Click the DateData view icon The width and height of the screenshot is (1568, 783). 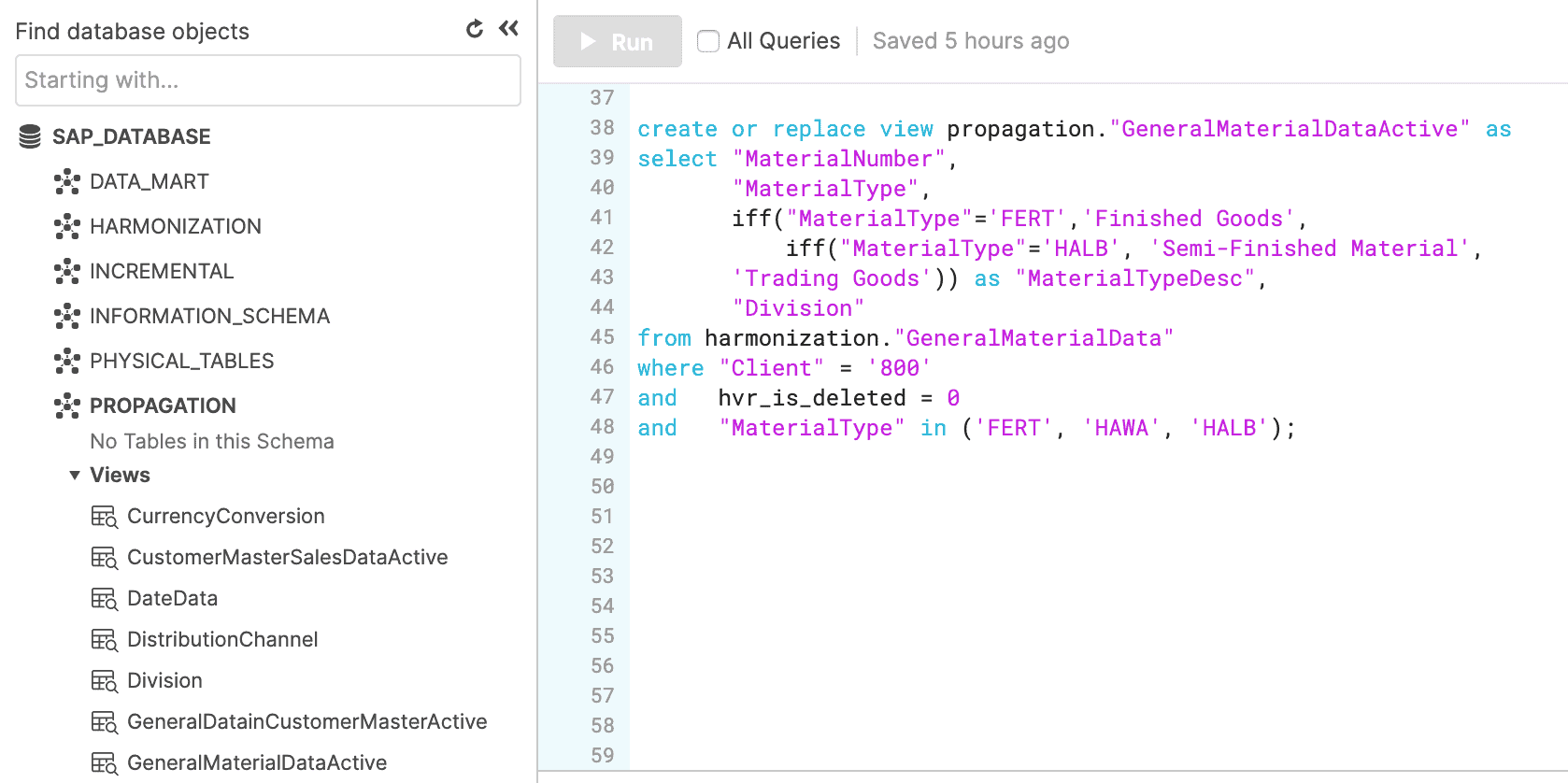click(x=104, y=599)
